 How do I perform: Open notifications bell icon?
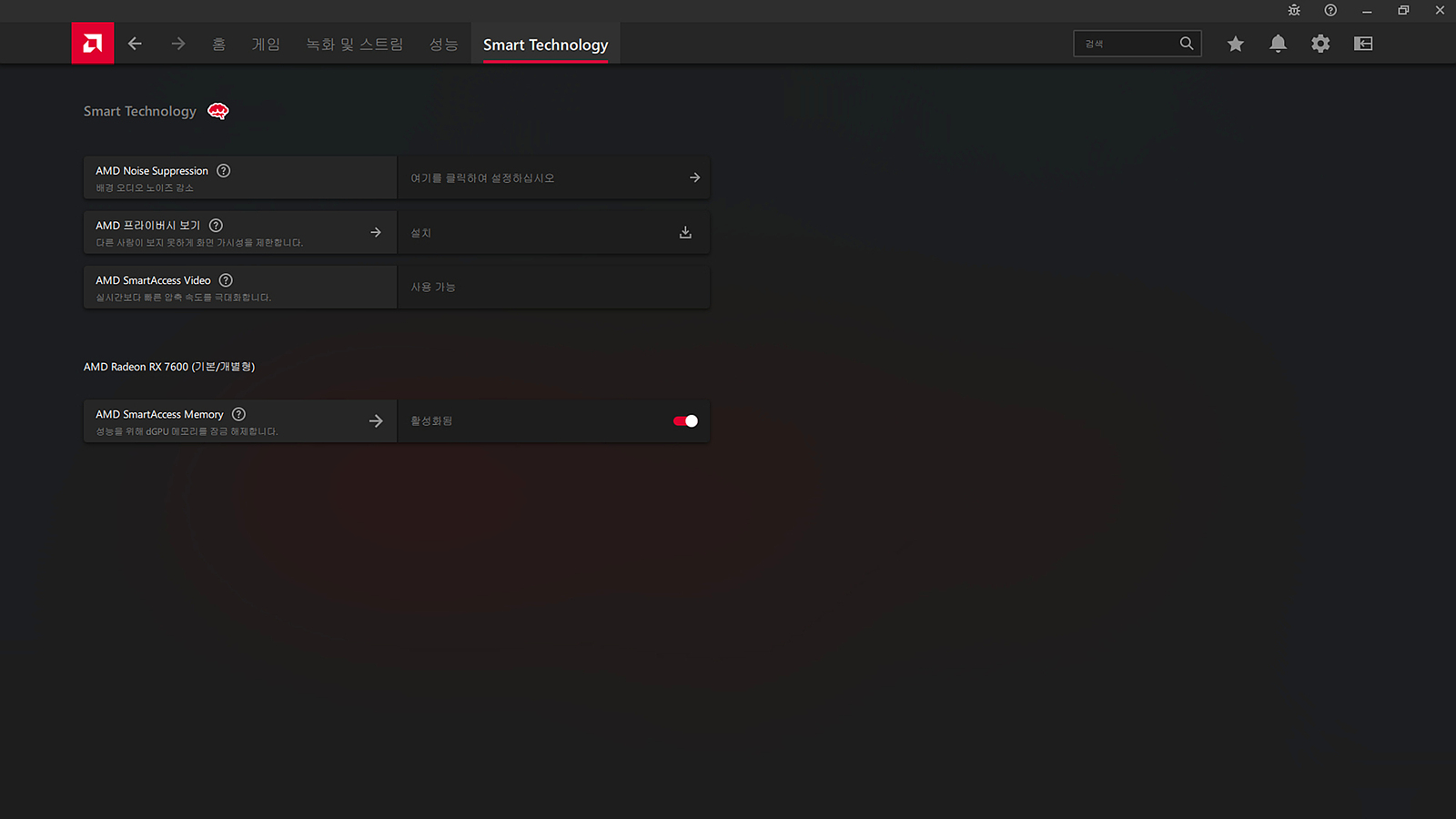click(1278, 44)
